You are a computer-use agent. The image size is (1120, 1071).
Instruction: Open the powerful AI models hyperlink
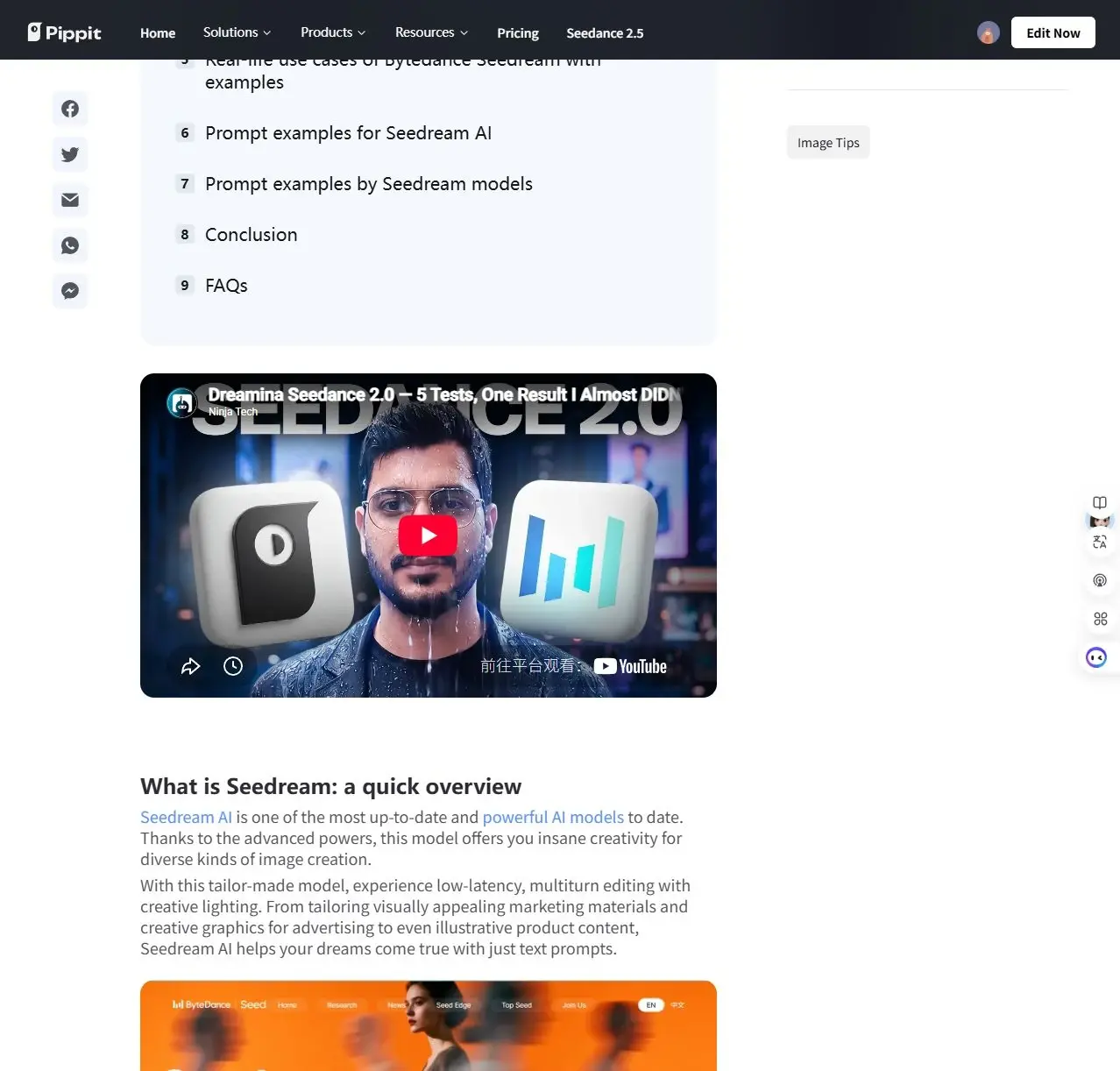[553, 817]
